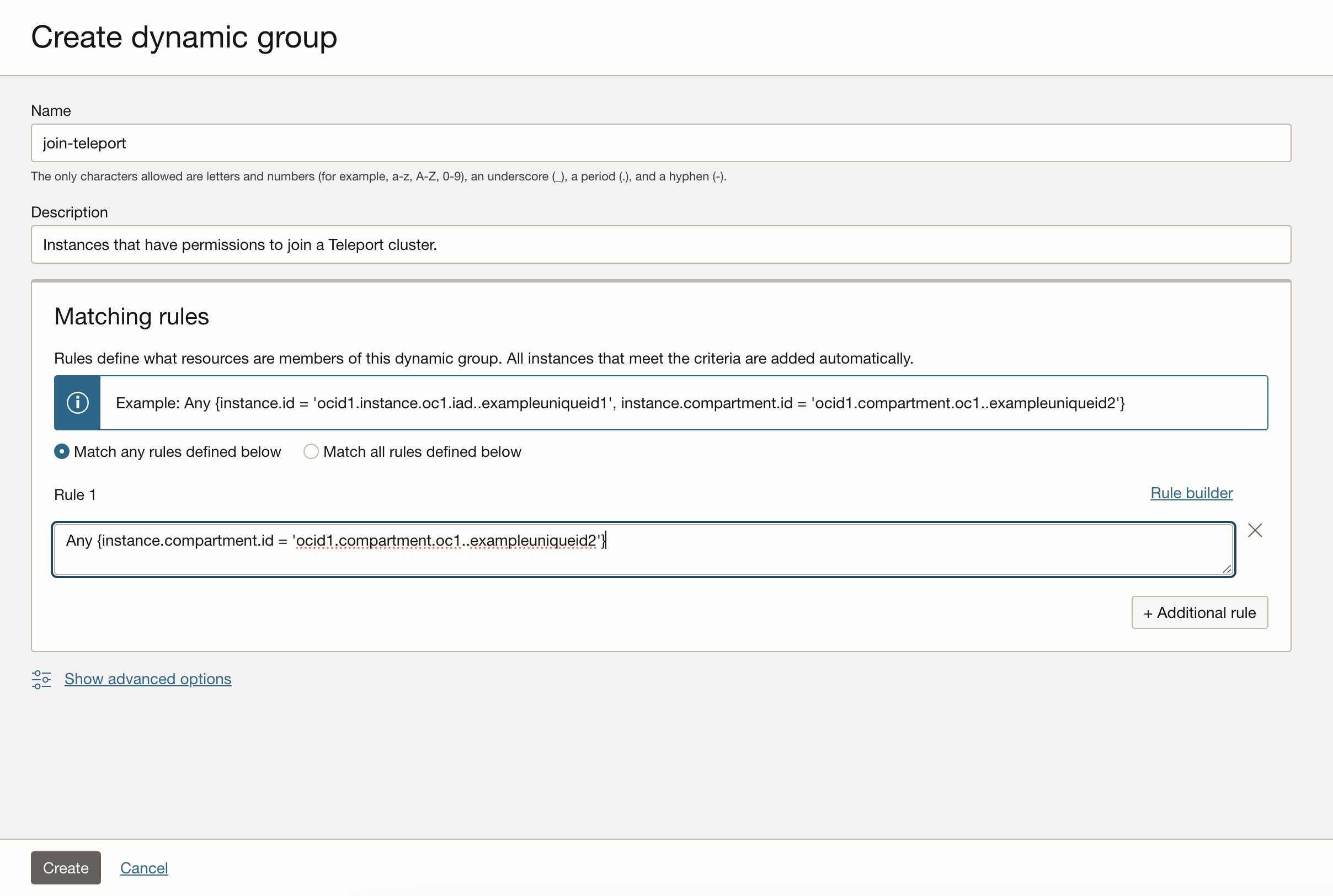Click the Create button
This screenshot has width=1333, height=896.
tap(65, 867)
